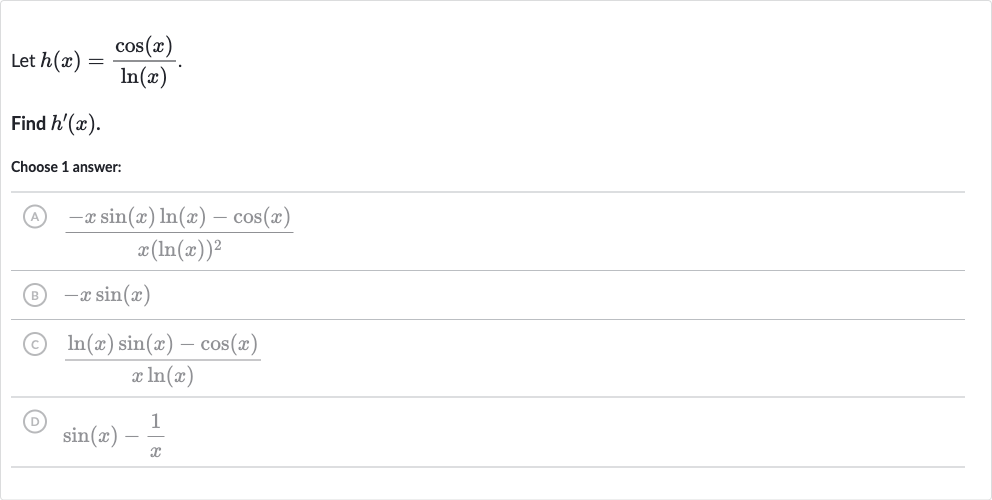This screenshot has height=500, width=992.
Task: Select the radio button labeled B
Action: tap(35, 295)
